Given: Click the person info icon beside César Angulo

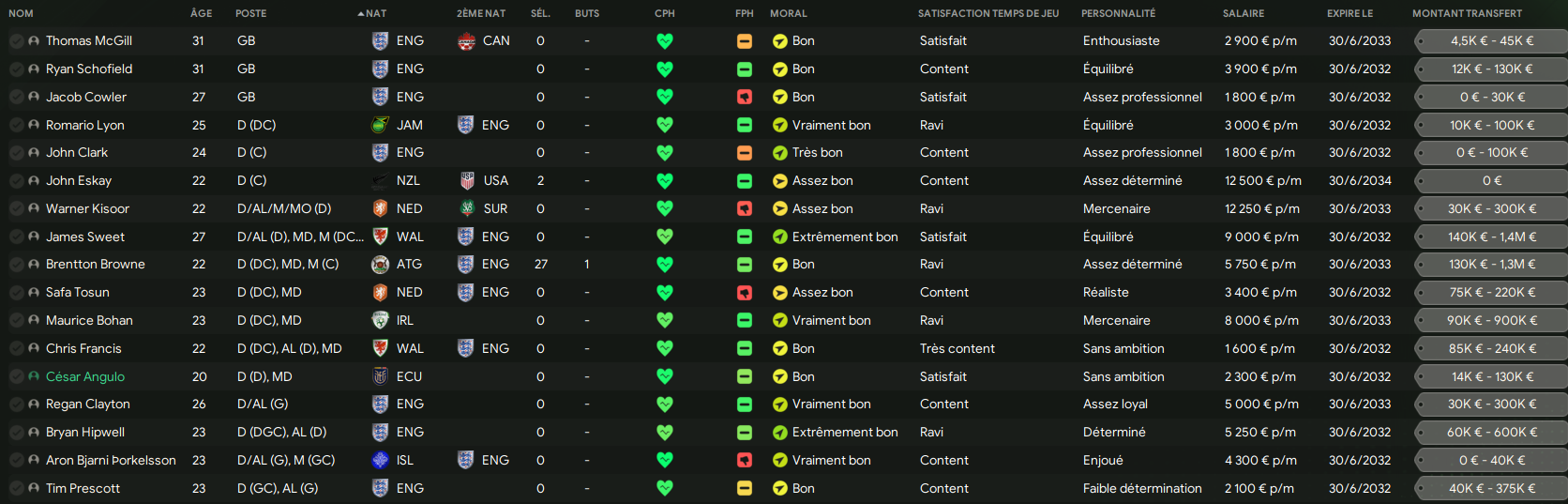Looking at the screenshot, I should pyautogui.click(x=34, y=376).
